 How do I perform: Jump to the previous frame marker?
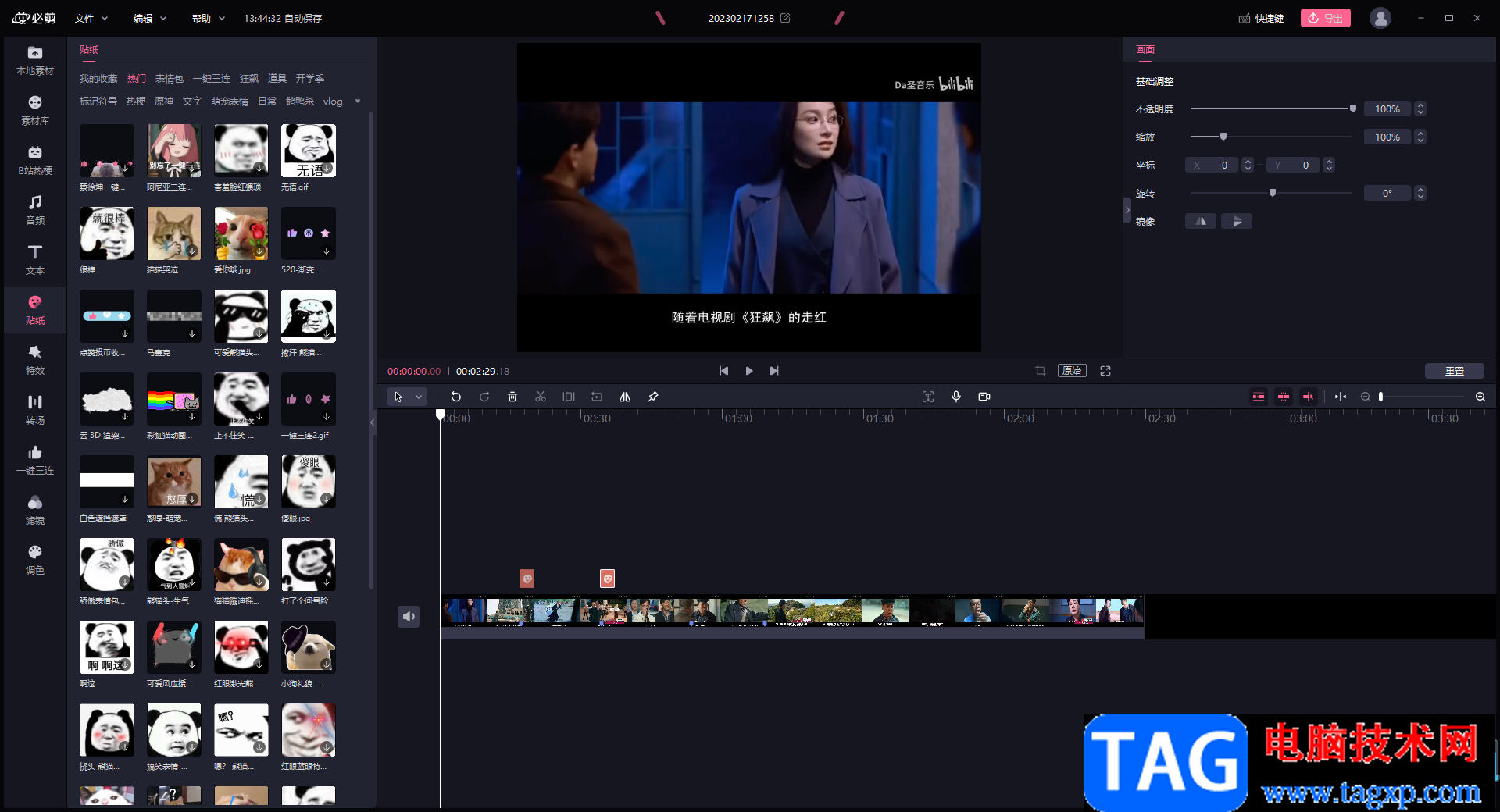[x=724, y=371]
